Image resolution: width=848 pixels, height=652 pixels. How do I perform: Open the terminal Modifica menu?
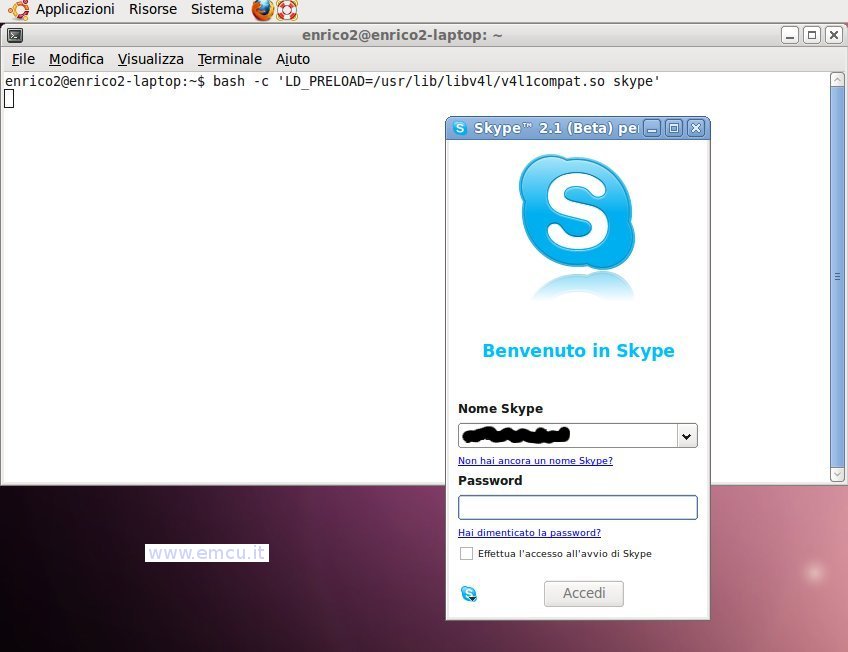point(76,59)
